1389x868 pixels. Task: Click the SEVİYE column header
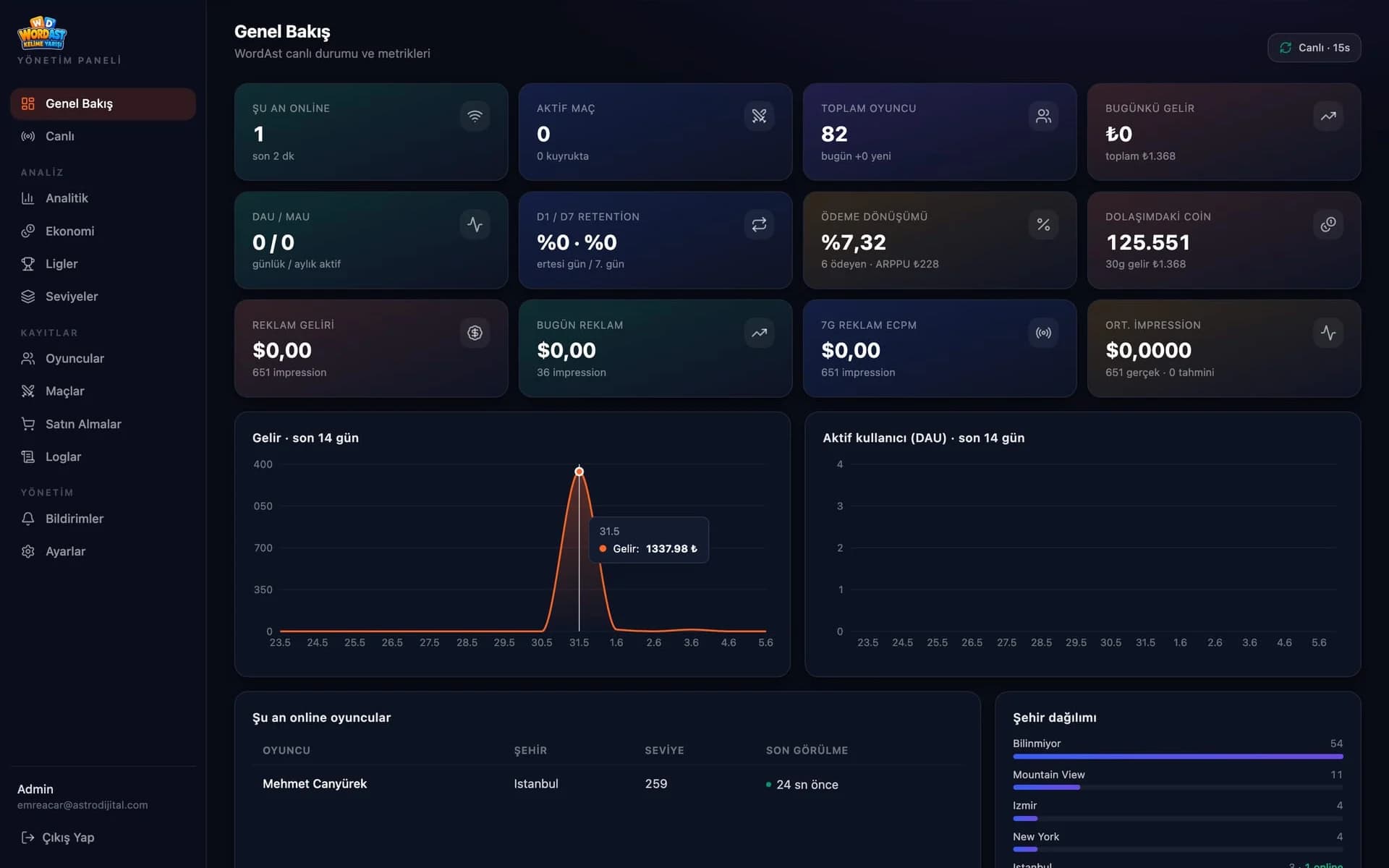click(664, 751)
